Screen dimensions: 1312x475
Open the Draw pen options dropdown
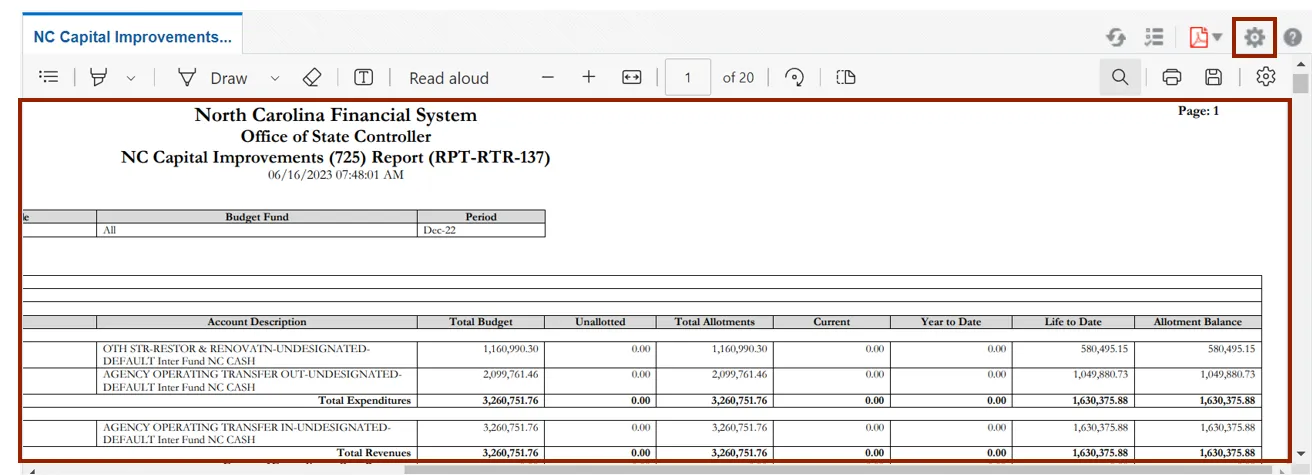click(x=275, y=78)
